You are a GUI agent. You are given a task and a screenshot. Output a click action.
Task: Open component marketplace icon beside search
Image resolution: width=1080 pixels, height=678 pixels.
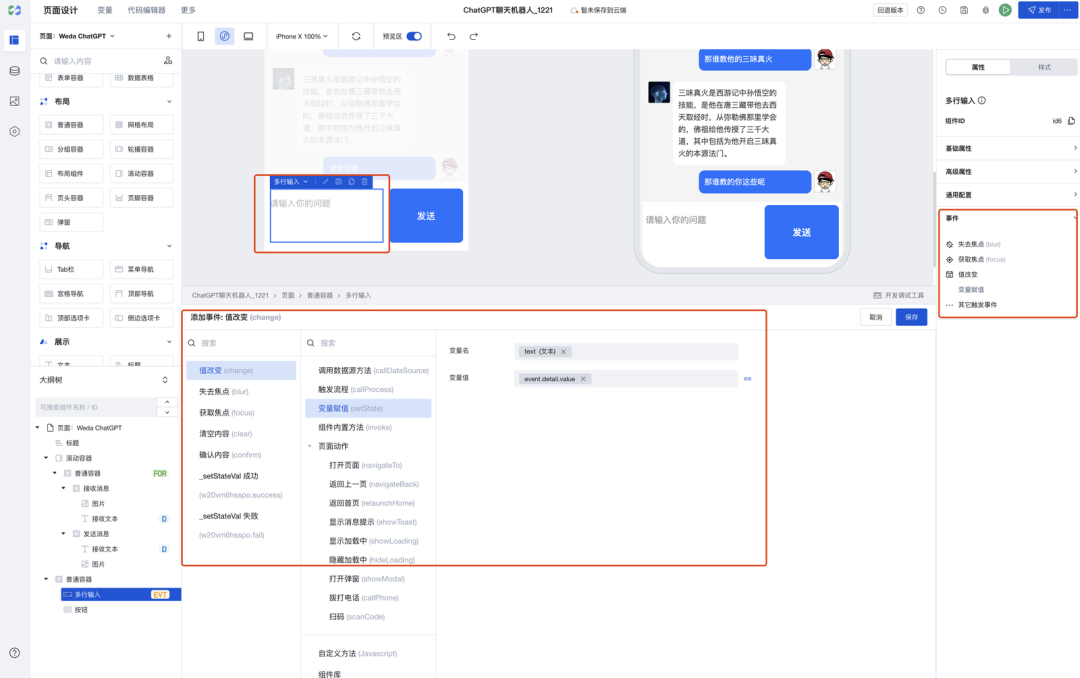(x=168, y=61)
